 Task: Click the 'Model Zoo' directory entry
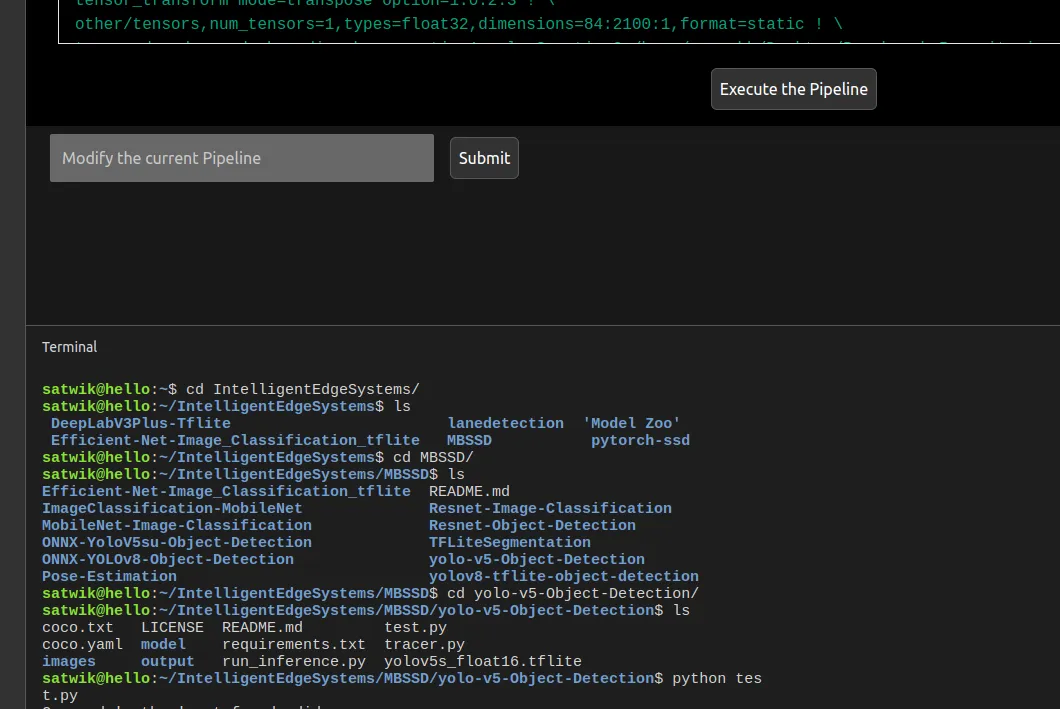coord(631,423)
